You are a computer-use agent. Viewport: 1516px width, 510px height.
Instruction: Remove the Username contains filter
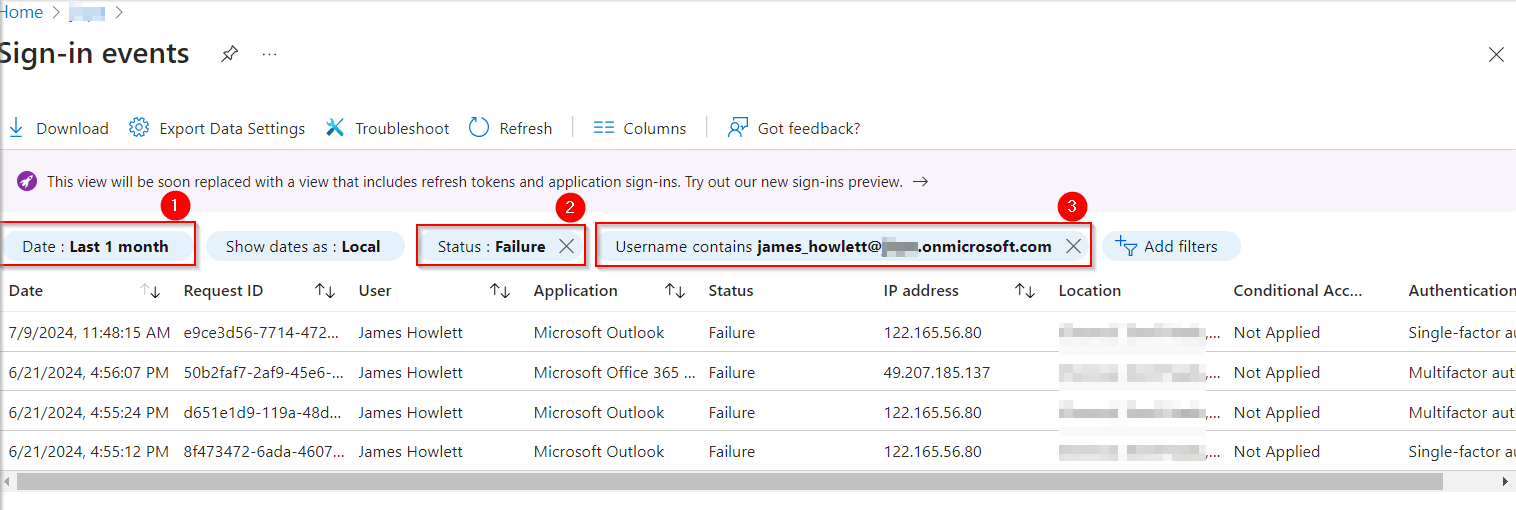pyautogui.click(x=1073, y=246)
